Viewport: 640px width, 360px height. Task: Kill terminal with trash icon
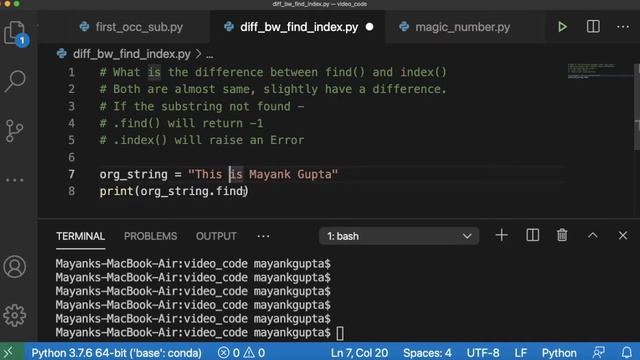562,236
